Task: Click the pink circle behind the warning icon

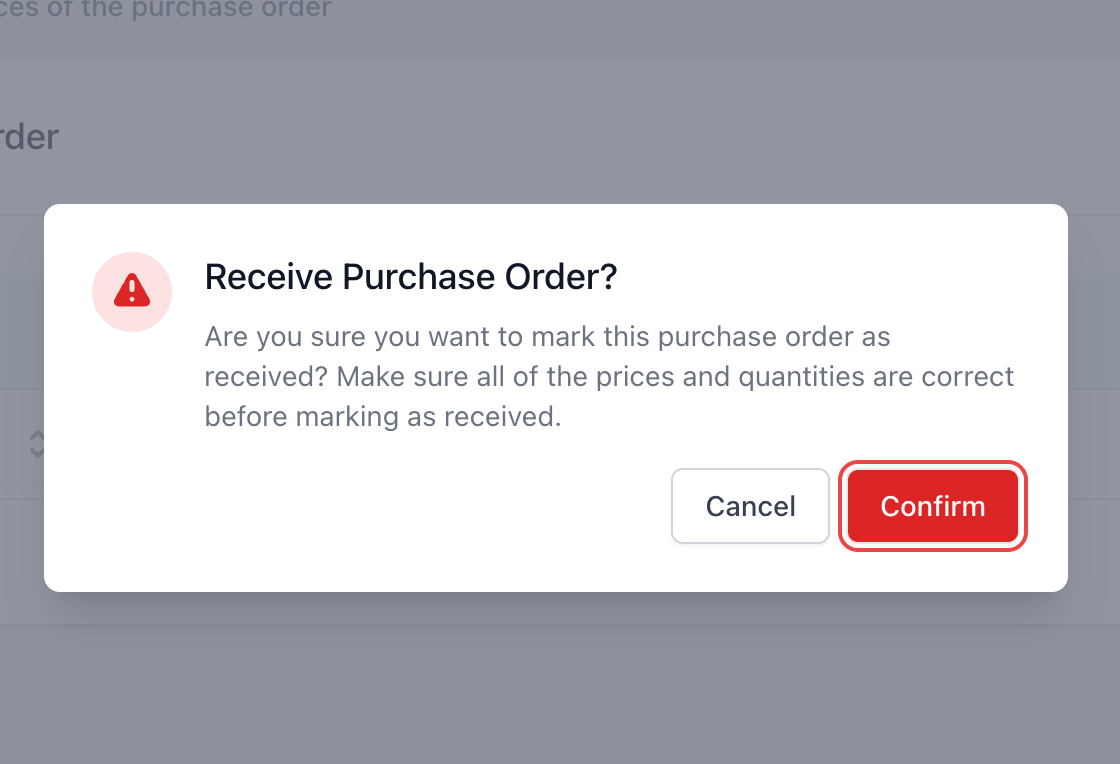Action: click(x=132, y=291)
